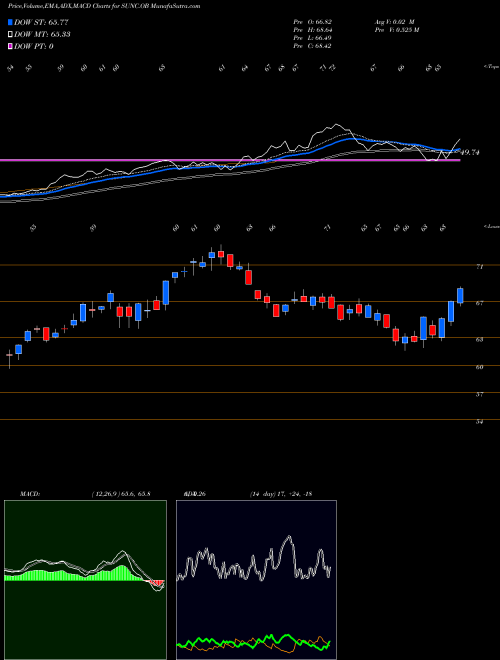Click the 71 price axis label
The height and width of the screenshot is (660, 500).
pos(479,266)
